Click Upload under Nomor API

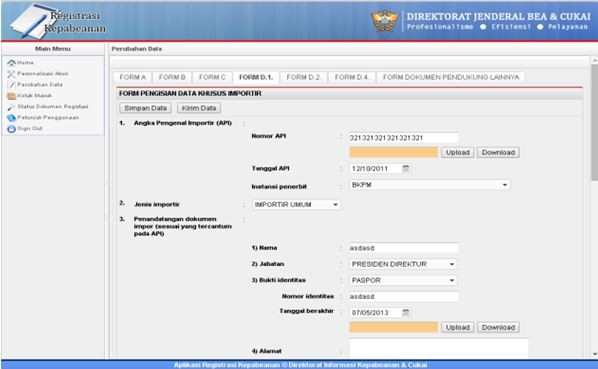pyautogui.click(x=458, y=152)
